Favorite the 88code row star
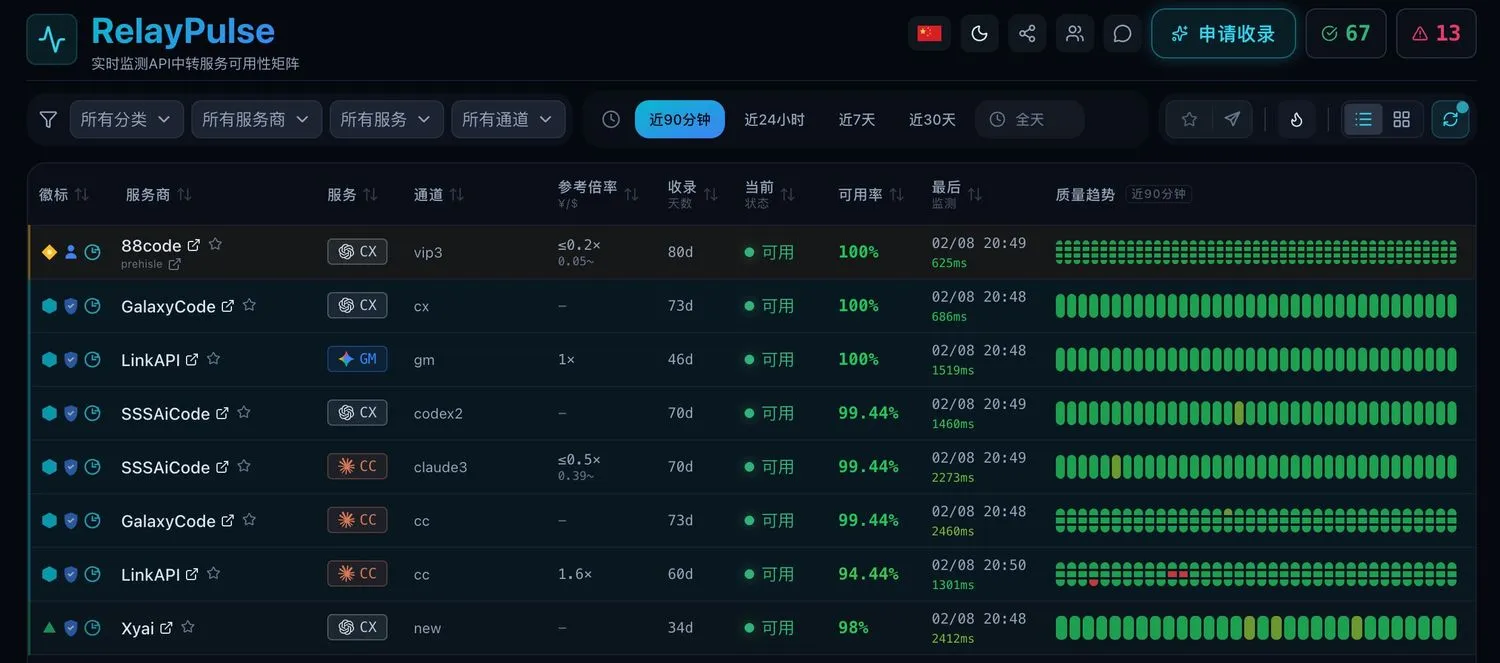 [x=215, y=244]
